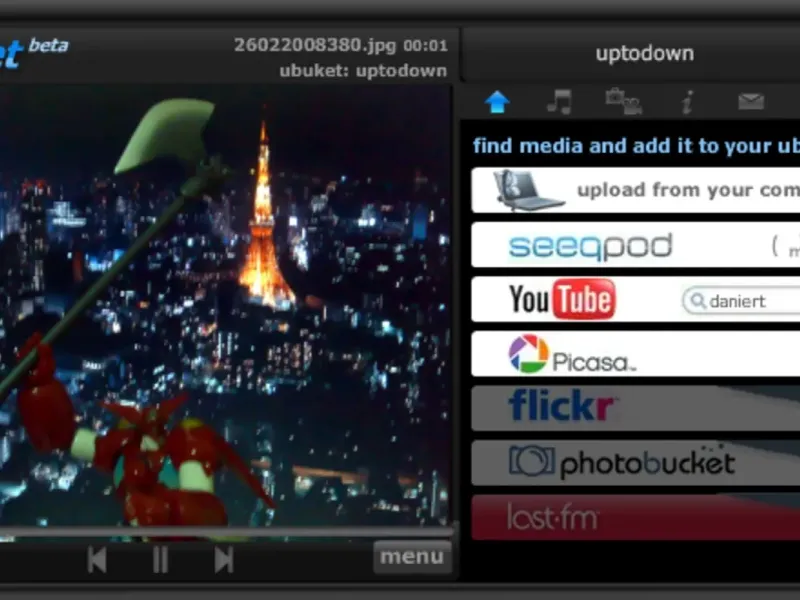800x600 pixels.
Task: Select the seeqpod media source
Action: tap(636, 245)
